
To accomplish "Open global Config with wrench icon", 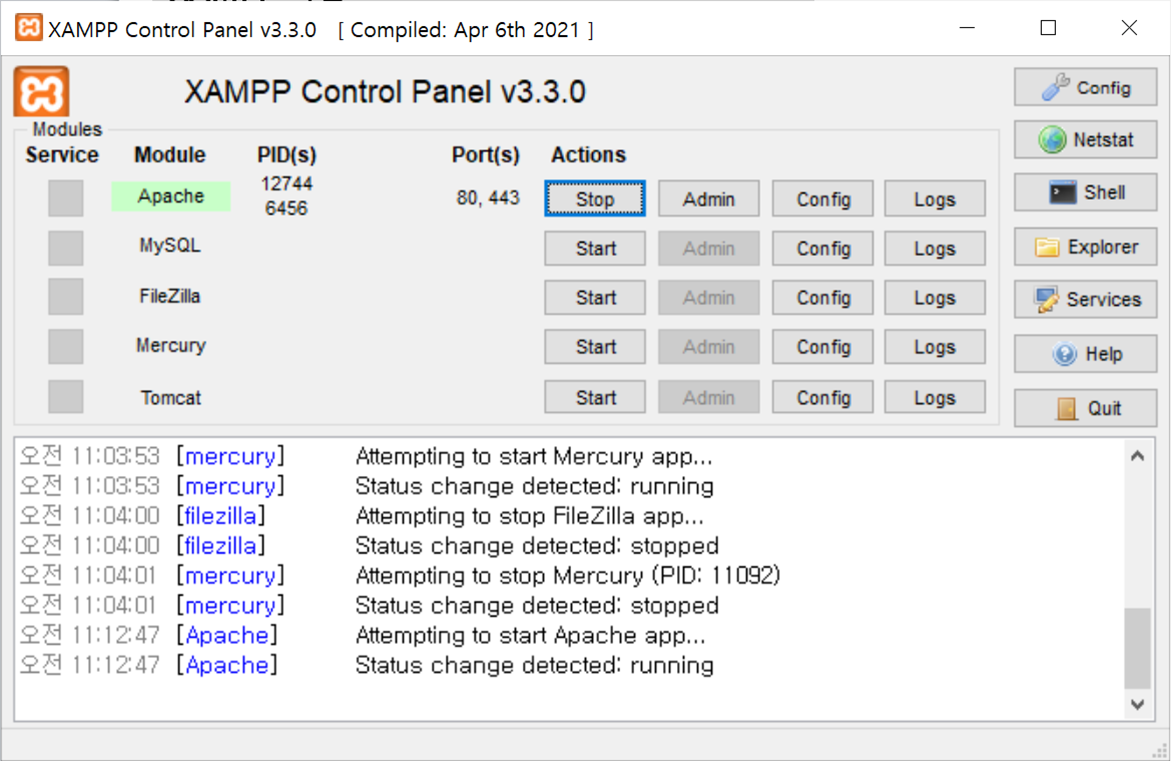I will tap(1085, 87).
